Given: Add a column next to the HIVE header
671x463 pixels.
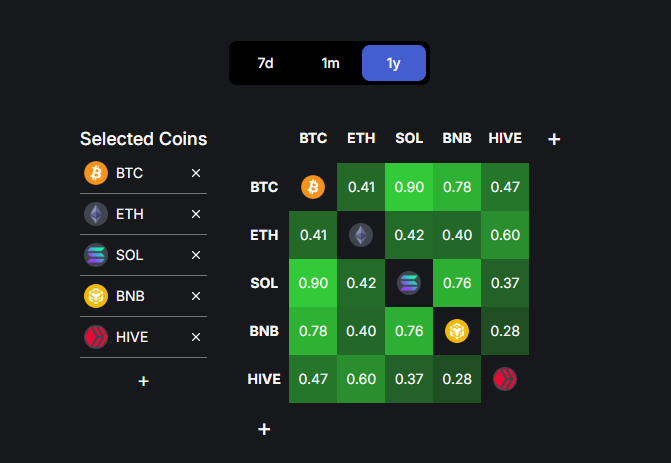Looking at the screenshot, I should coord(554,139).
